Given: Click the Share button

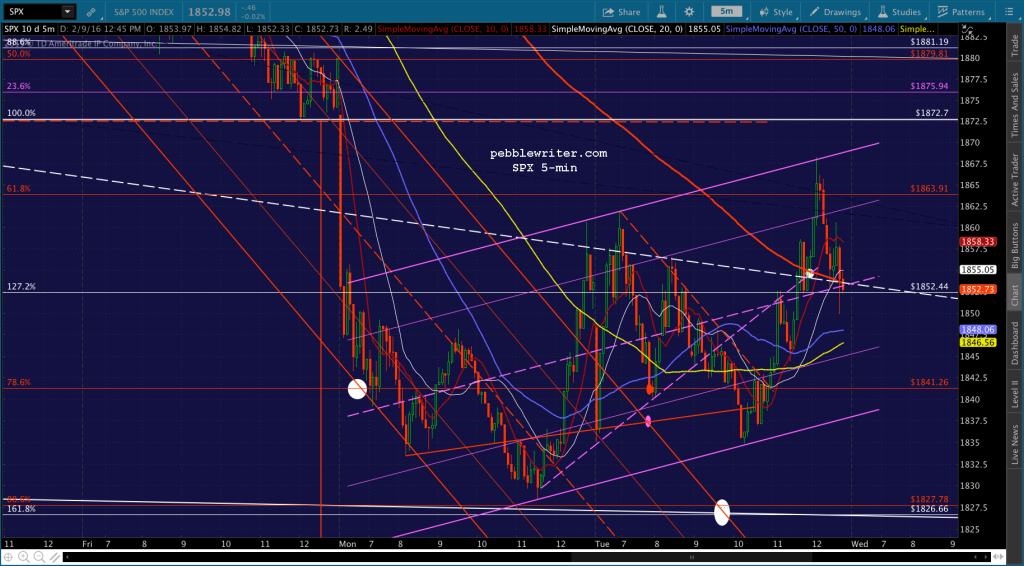Looking at the screenshot, I should point(621,12).
